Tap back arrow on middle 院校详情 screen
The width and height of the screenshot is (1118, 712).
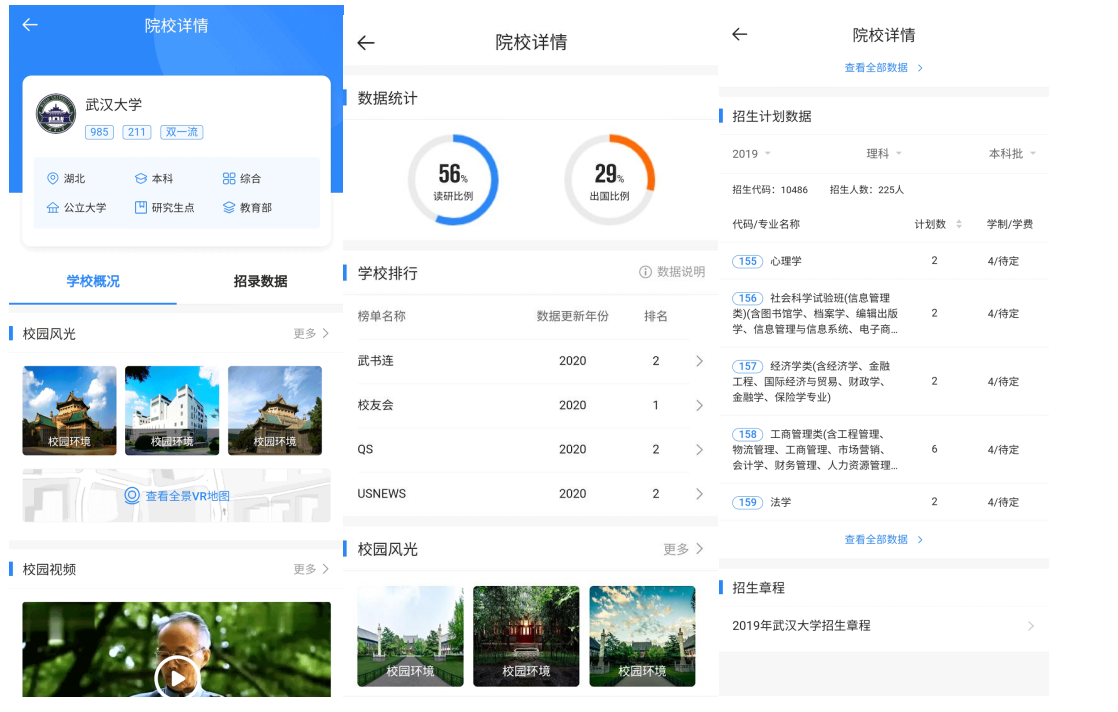click(366, 43)
